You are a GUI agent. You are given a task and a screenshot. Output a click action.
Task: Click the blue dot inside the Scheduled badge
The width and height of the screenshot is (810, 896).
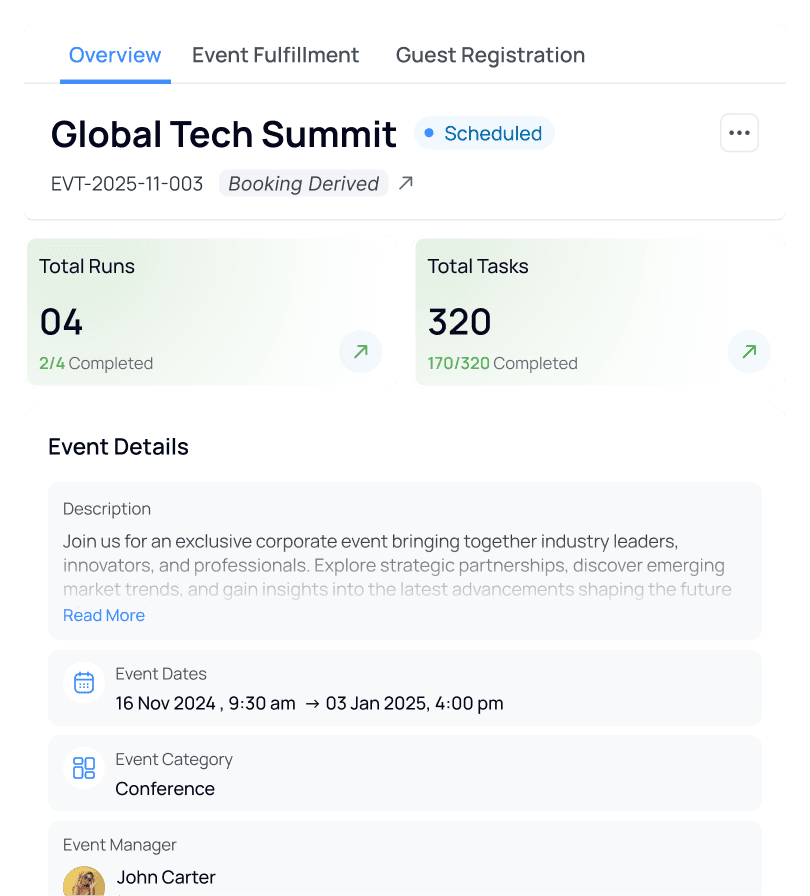430,132
